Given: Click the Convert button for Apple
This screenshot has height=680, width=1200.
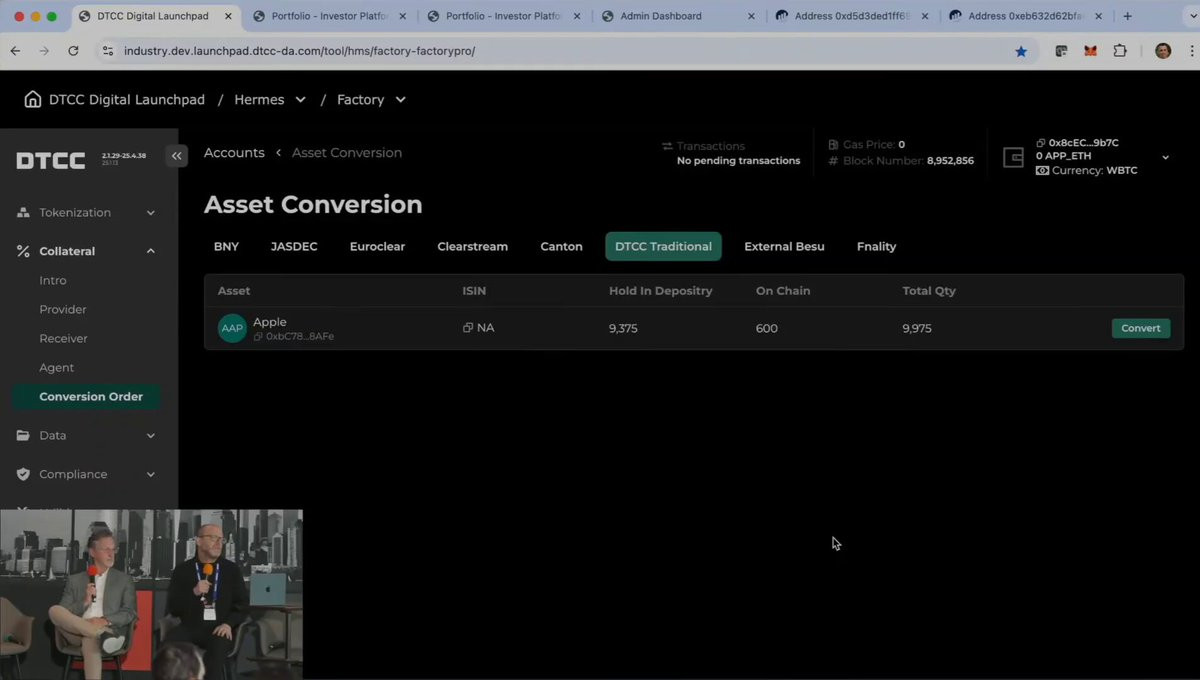Looking at the screenshot, I should [1141, 328].
